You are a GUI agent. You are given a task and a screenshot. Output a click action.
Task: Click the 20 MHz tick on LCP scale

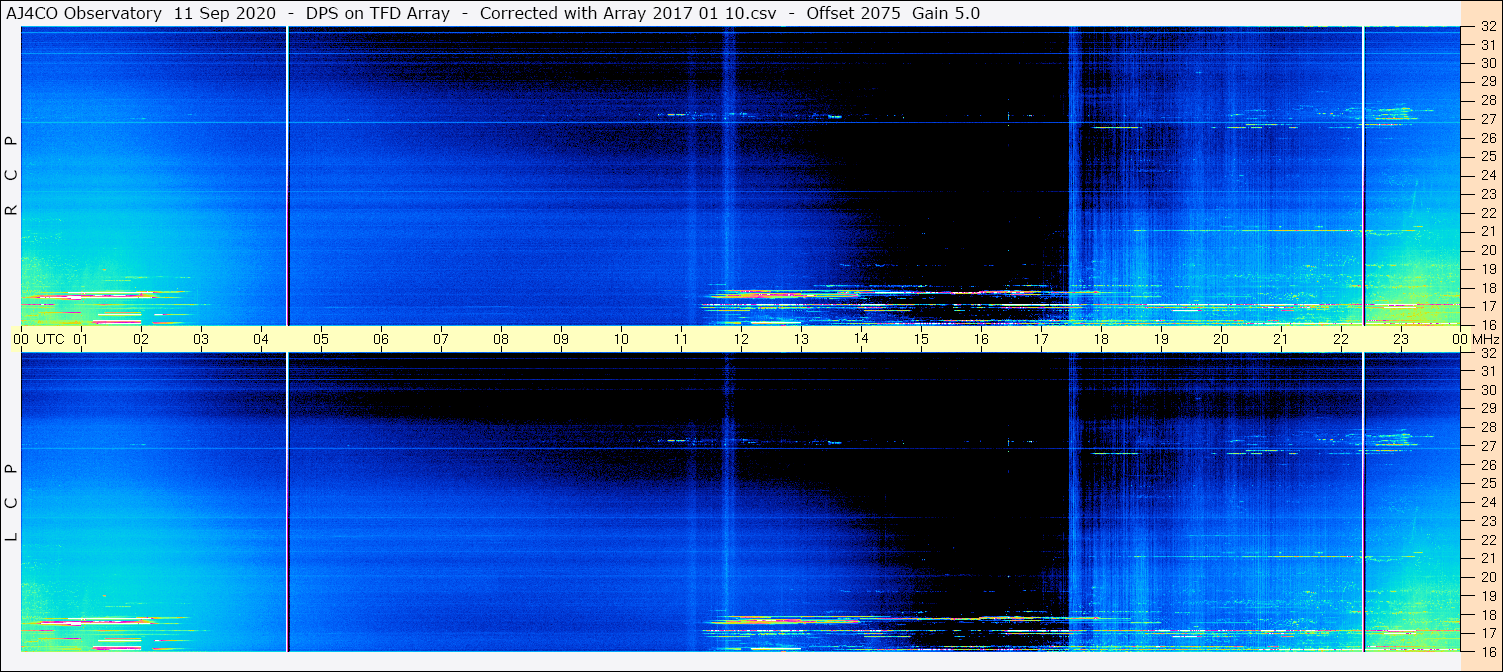[x=1488, y=577]
